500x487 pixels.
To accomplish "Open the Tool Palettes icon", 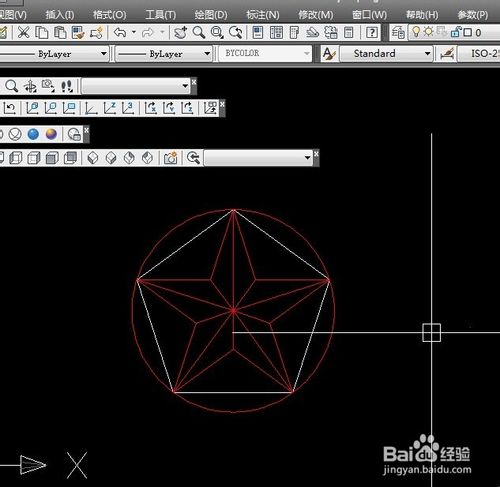I will pyautogui.click(x=294, y=33).
